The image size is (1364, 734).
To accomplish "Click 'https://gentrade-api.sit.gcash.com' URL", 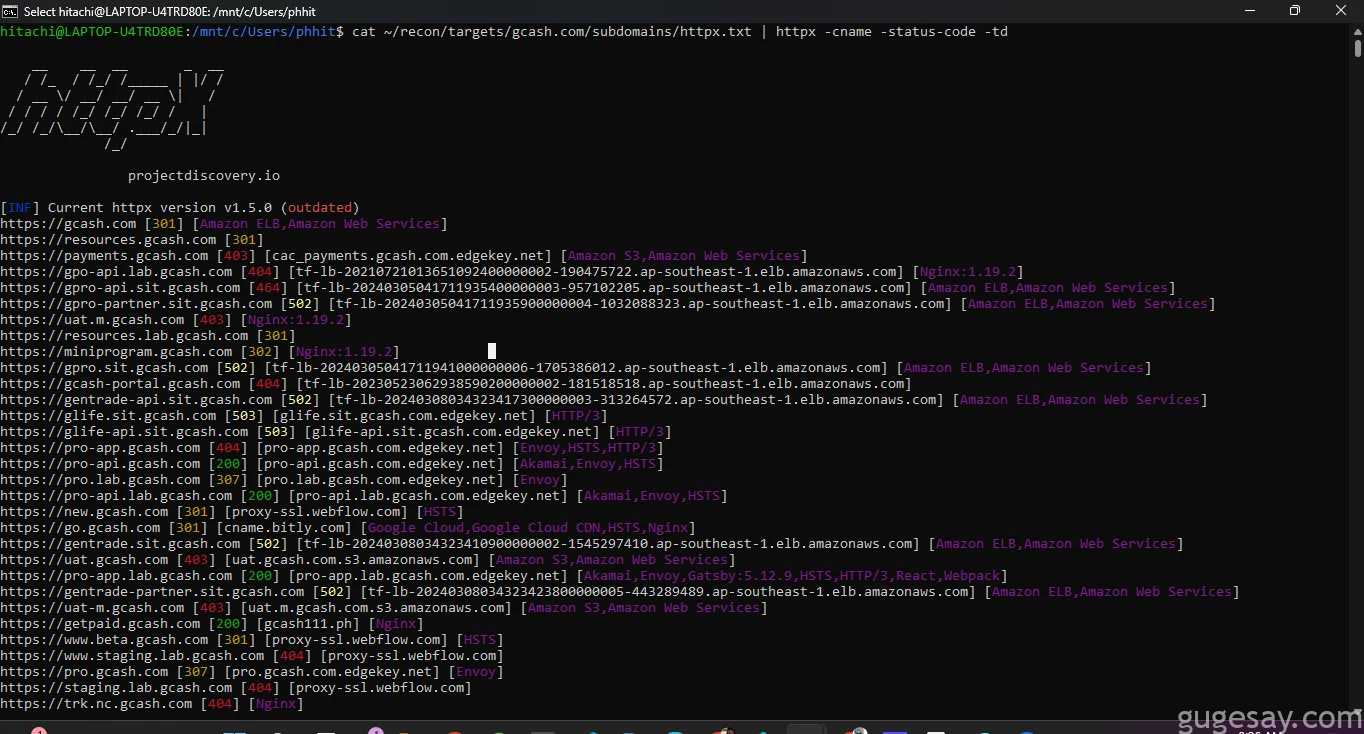I will pyautogui.click(x=136, y=399).
